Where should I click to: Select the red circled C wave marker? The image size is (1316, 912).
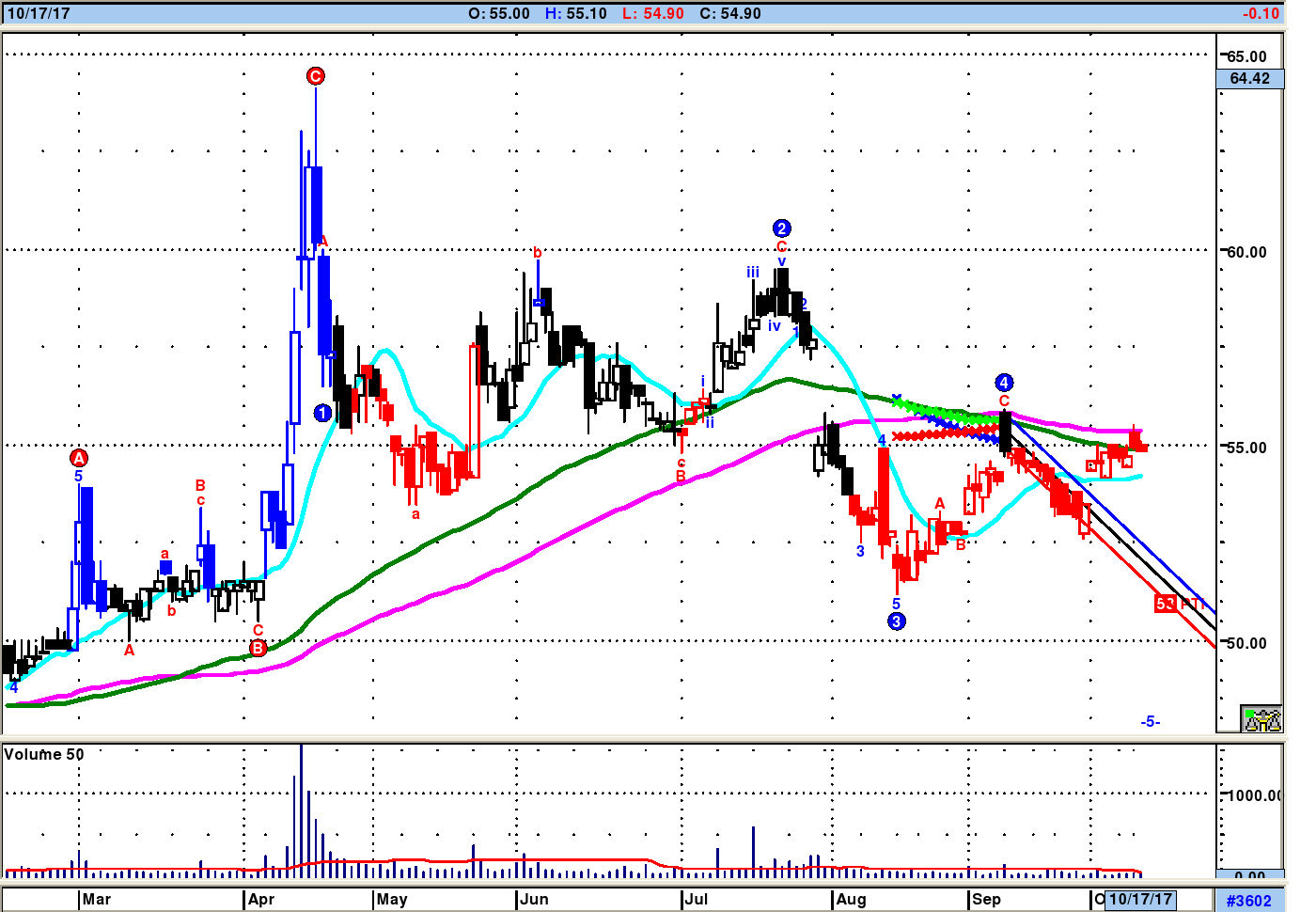point(316,76)
